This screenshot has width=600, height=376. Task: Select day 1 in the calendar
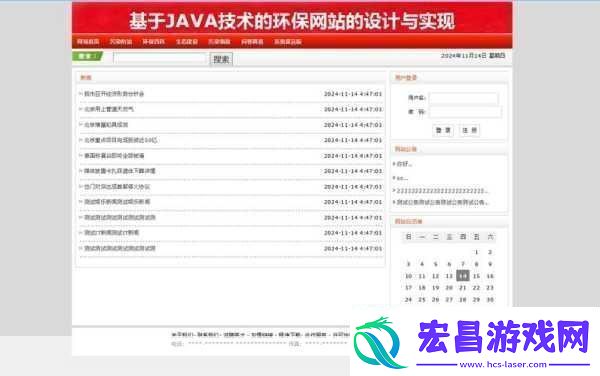click(476, 252)
